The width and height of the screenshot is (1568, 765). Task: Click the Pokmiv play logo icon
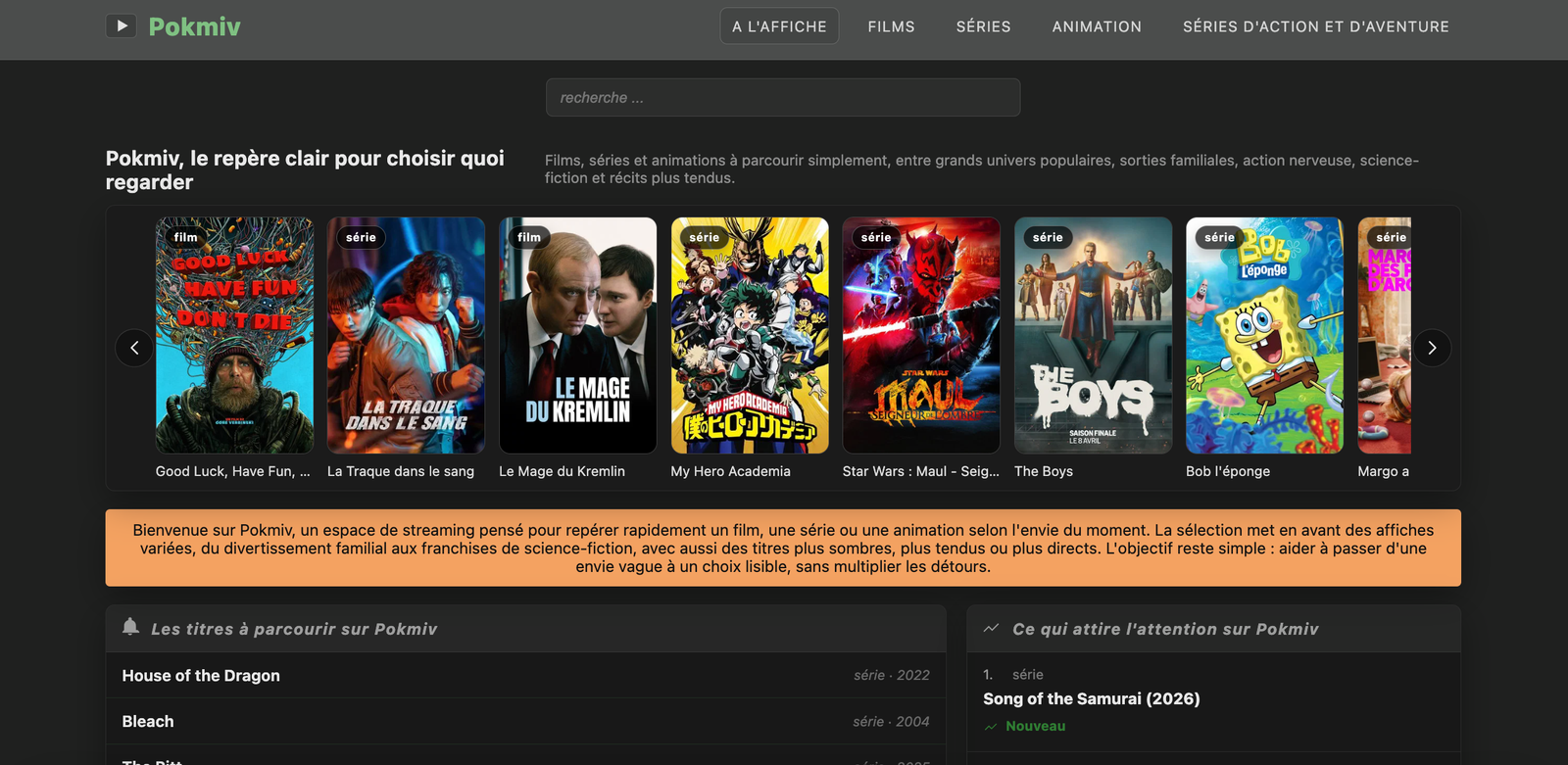pyautogui.click(x=121, y=26)
